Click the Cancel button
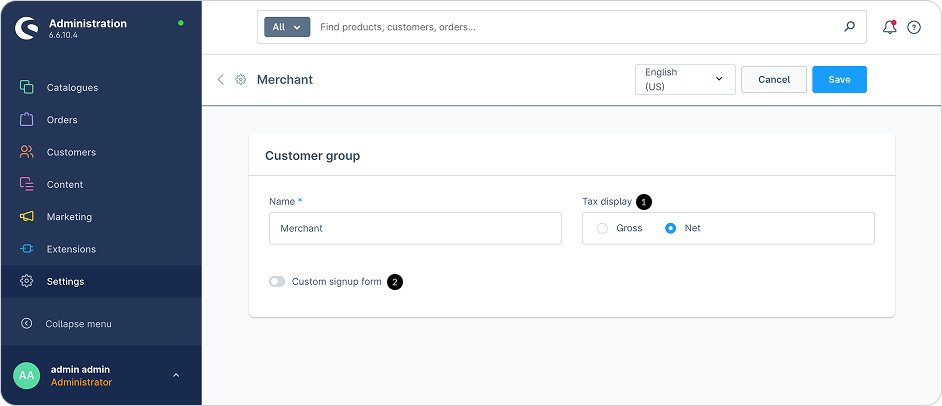The width and height of the screenshot is (942, 406). (x=774, y=80)
